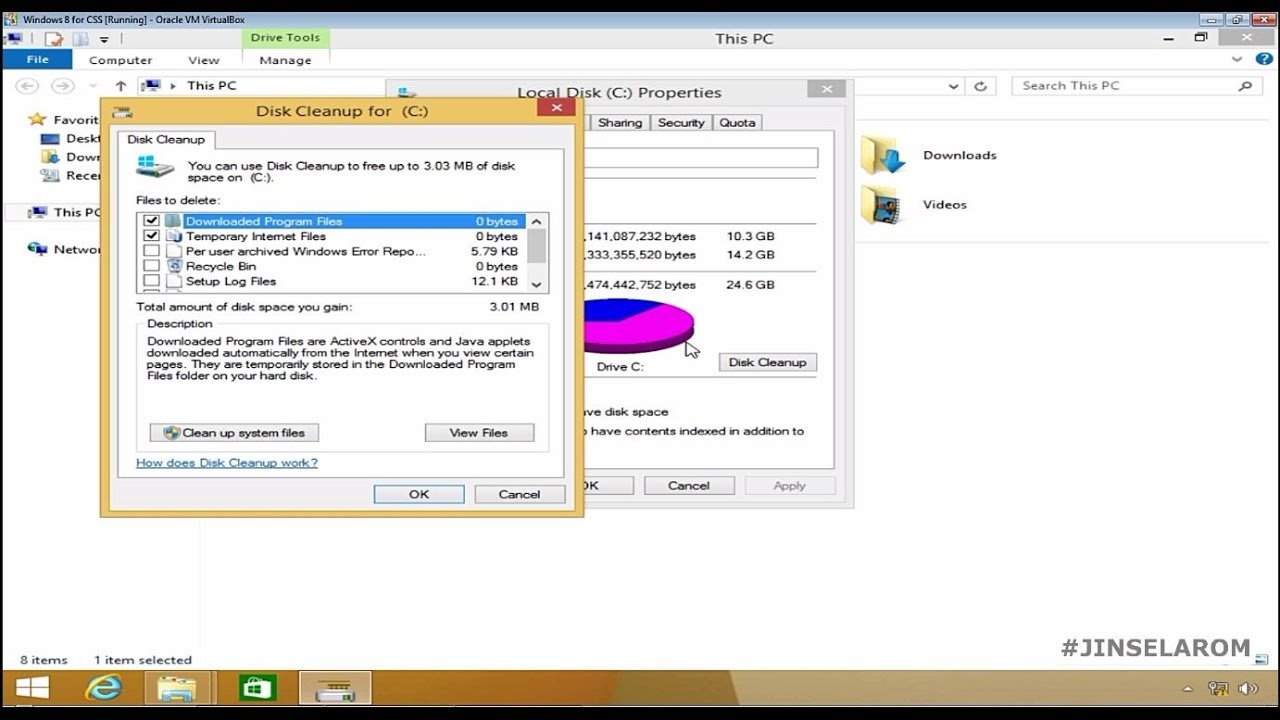The width and height of the screenshot is (1280, 720).
Task: Select the Network icon in navigation pane
Action: click(x=37, y=249)
